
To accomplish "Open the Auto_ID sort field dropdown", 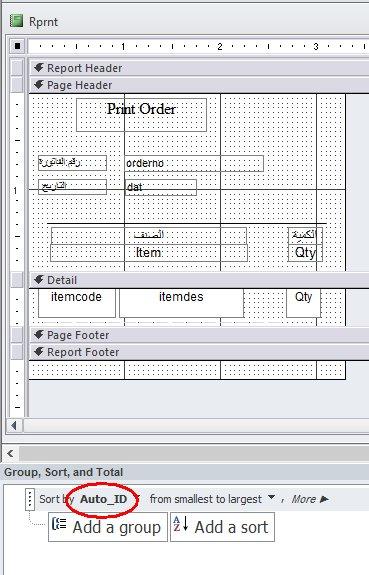I will pyautogui.click(x=138, y=498).
